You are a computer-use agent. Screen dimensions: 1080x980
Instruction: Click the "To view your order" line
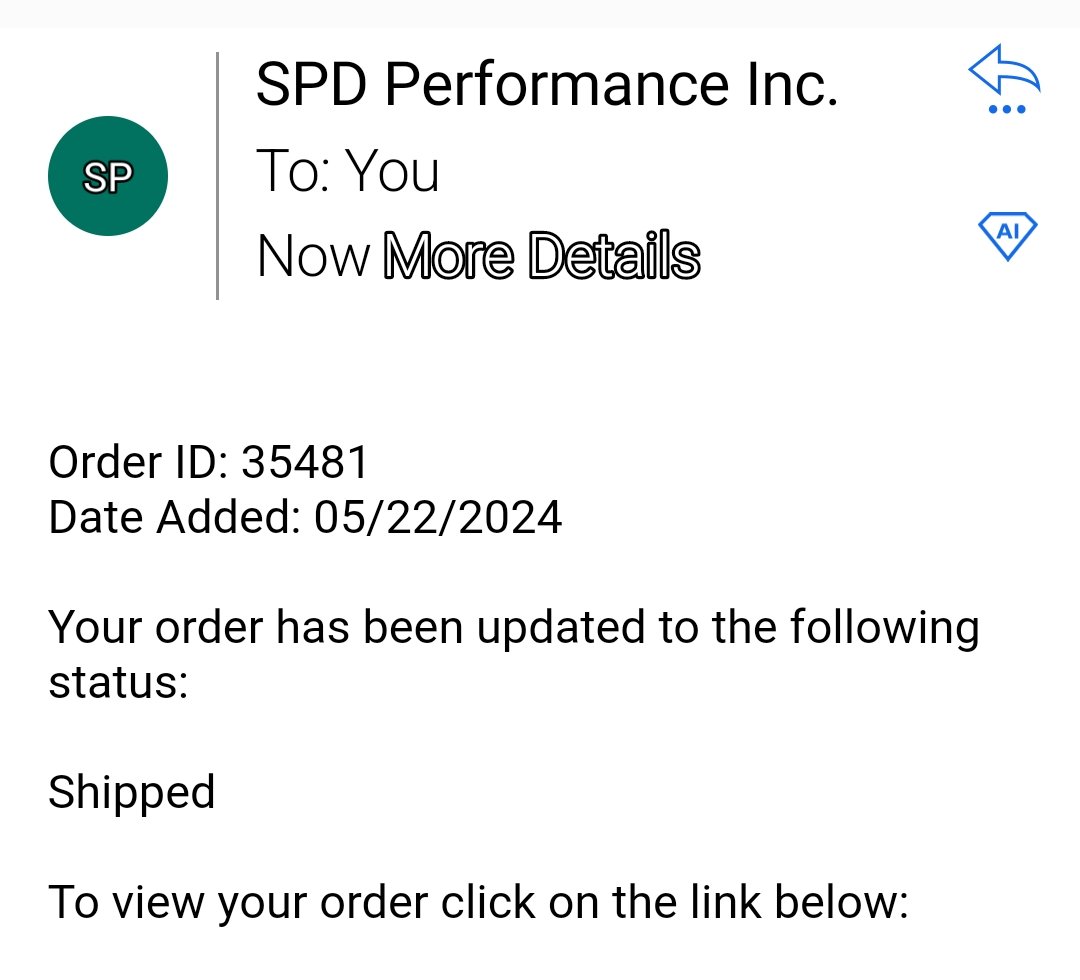pyautogui.click(x=479, y=901)
